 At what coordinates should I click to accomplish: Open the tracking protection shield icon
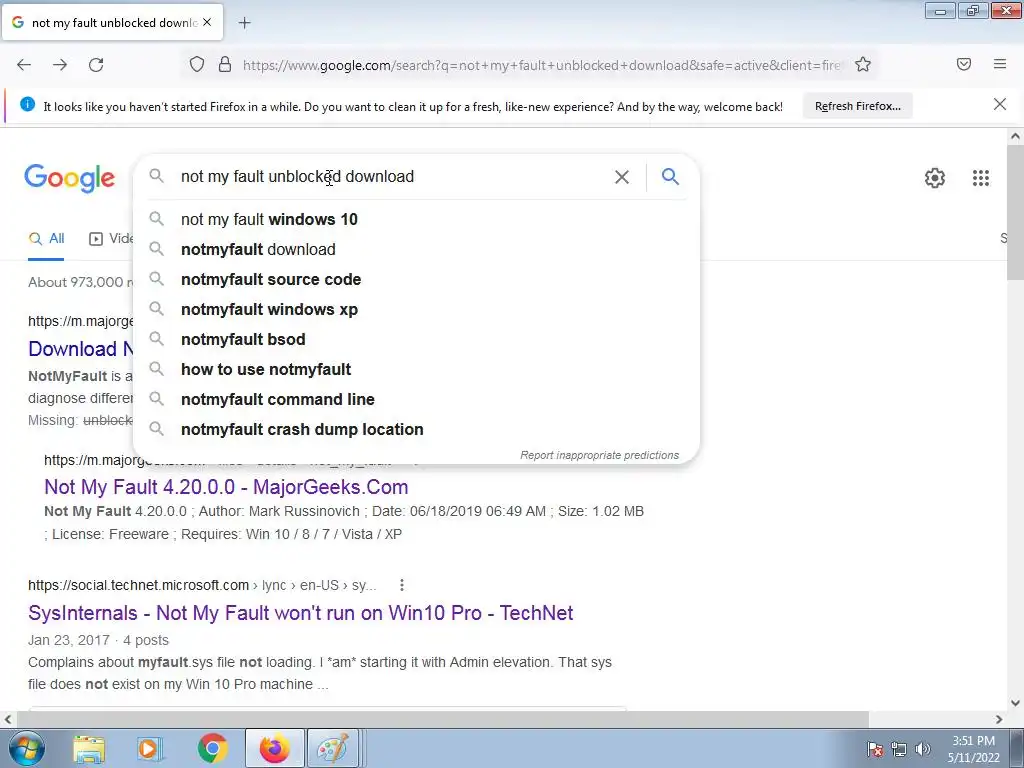[x=197, y=65]
